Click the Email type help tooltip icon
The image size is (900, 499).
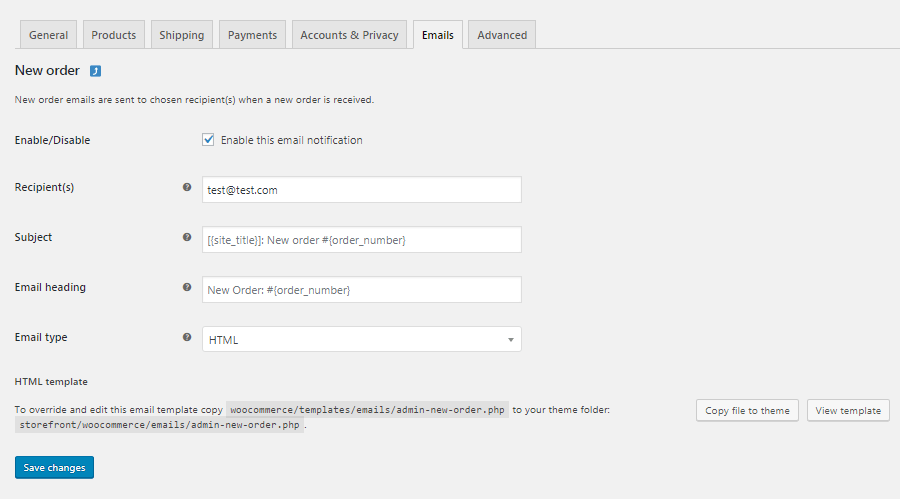click(x=187, y=337)
